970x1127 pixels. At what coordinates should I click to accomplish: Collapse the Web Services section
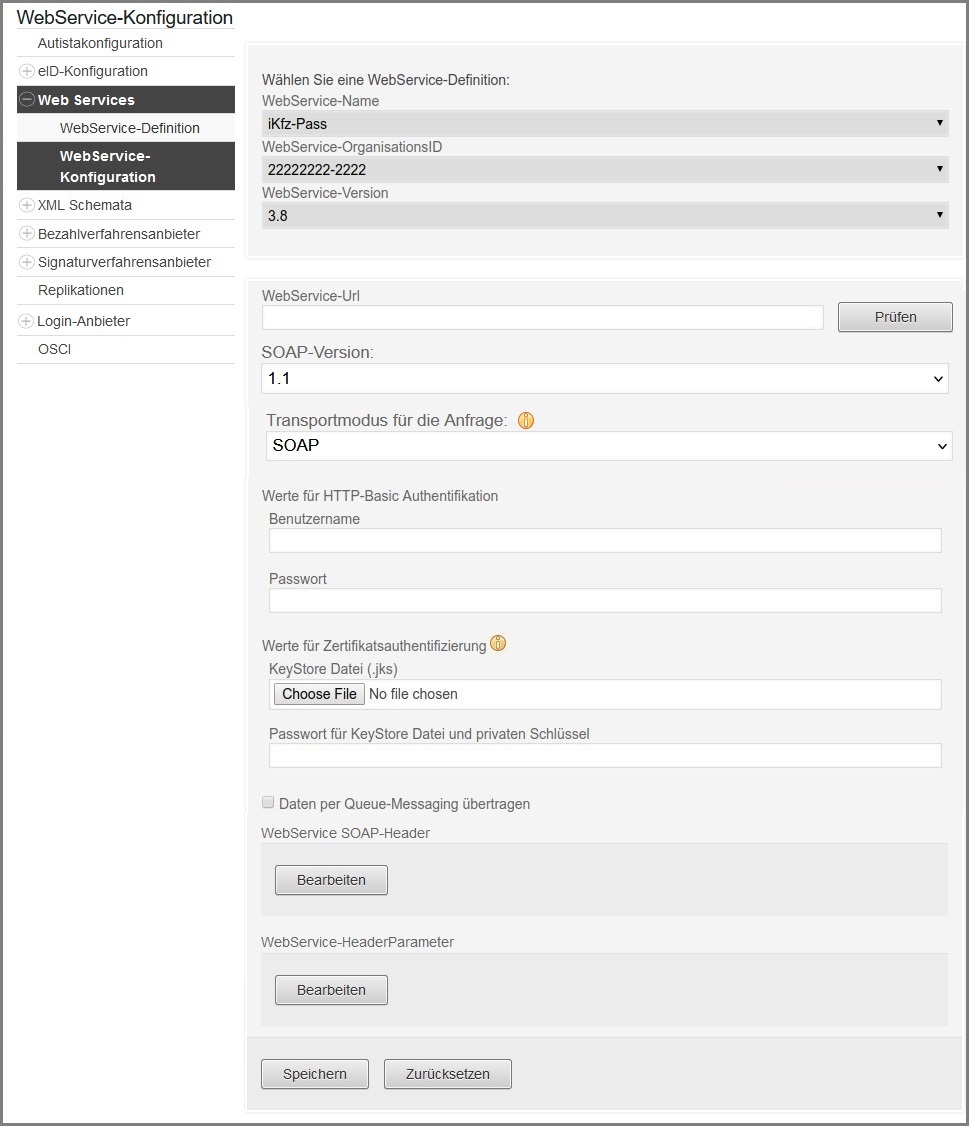(27, 100)
